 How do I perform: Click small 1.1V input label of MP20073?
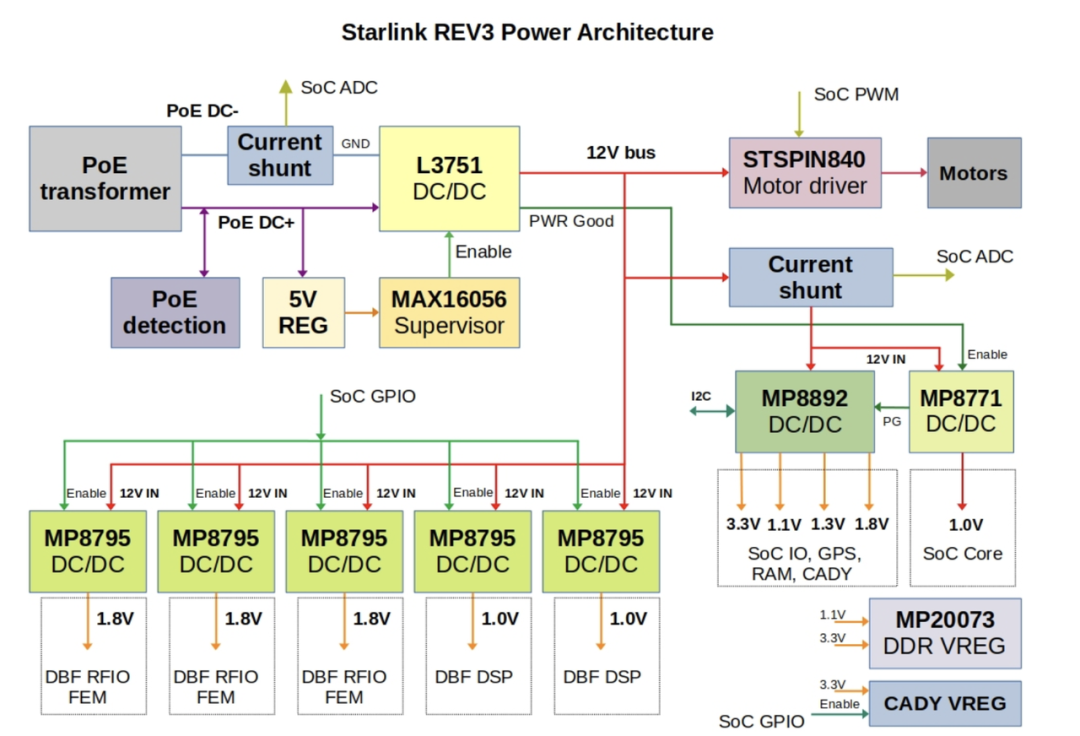pyautogui.click(x=832, y=615)
